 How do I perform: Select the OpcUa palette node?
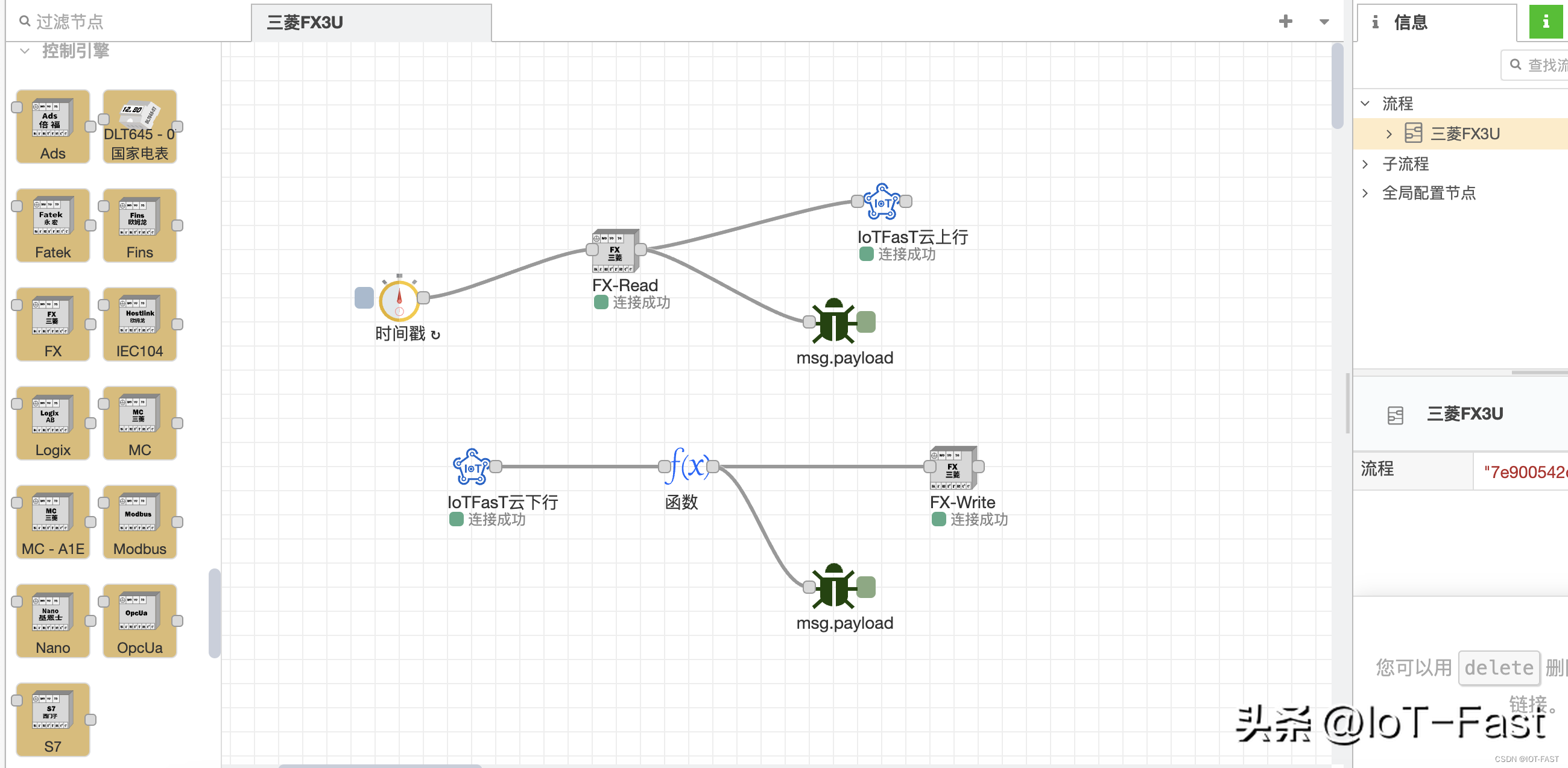pyautogui.click(x=139, y=620)
